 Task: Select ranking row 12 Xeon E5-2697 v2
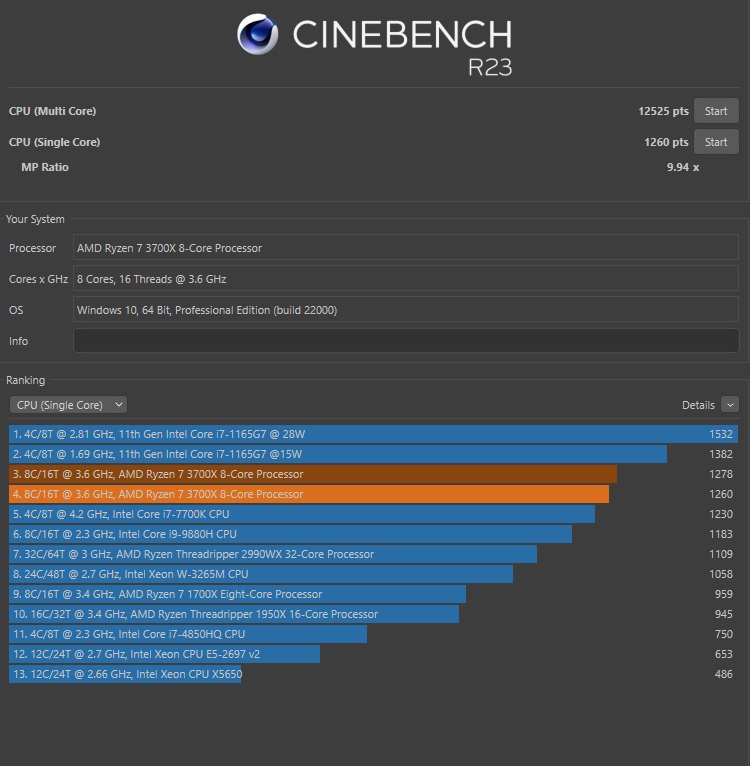pyautogui.click(x=373, y=654)
